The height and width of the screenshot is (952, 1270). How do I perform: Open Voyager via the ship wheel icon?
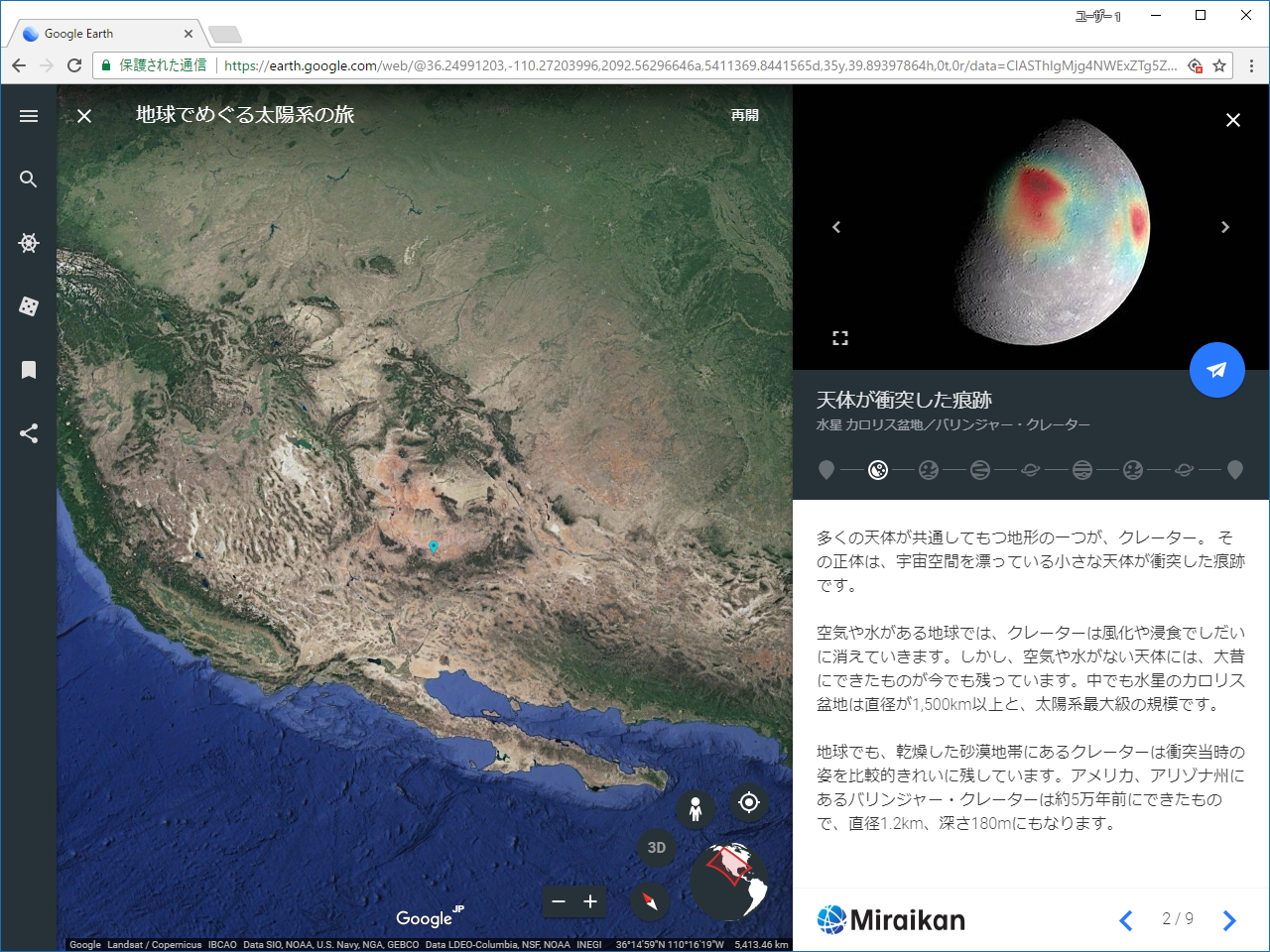[x=29, y=243]
